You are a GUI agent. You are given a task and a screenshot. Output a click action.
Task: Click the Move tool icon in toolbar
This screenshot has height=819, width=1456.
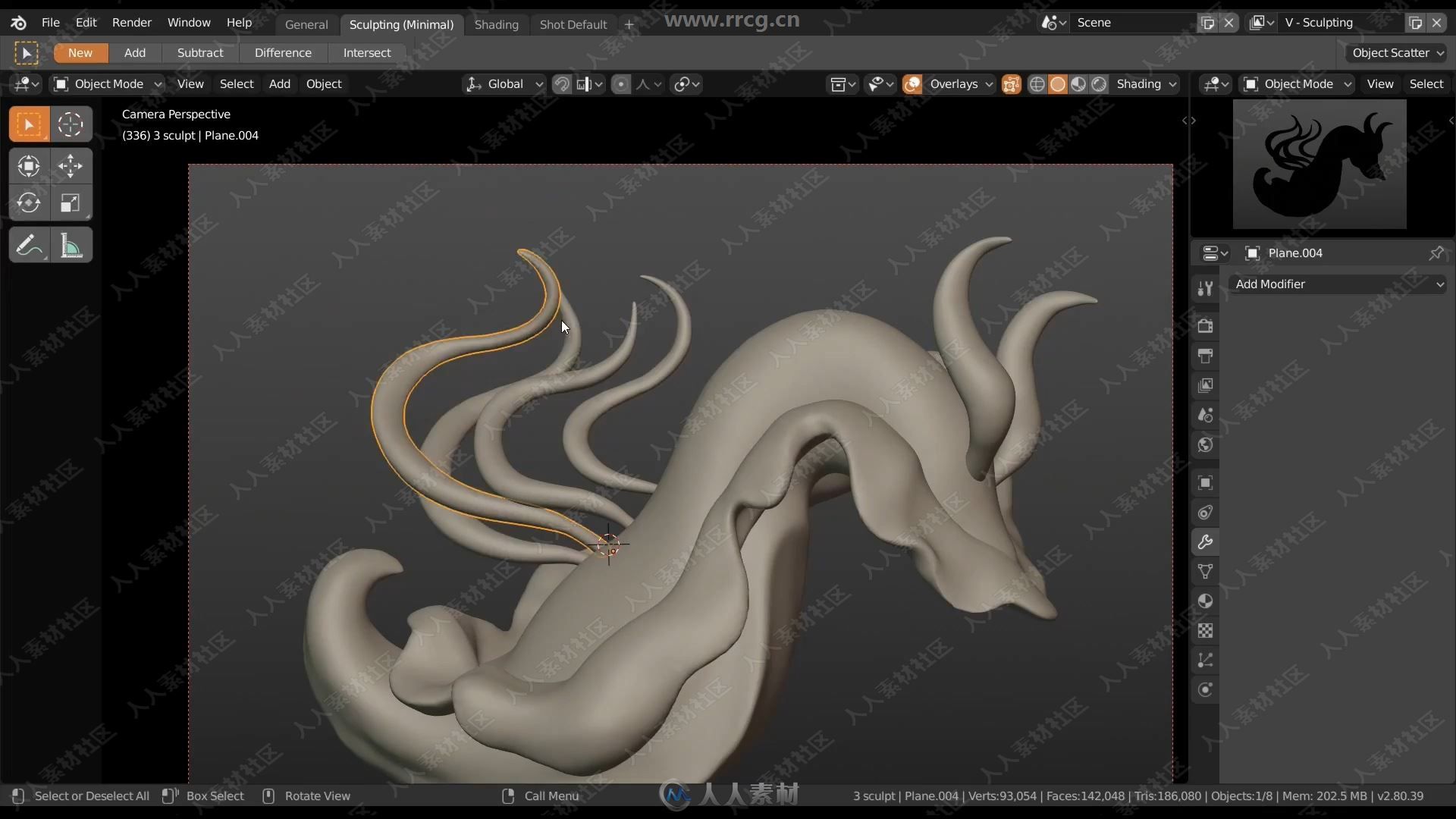point(70,165)
